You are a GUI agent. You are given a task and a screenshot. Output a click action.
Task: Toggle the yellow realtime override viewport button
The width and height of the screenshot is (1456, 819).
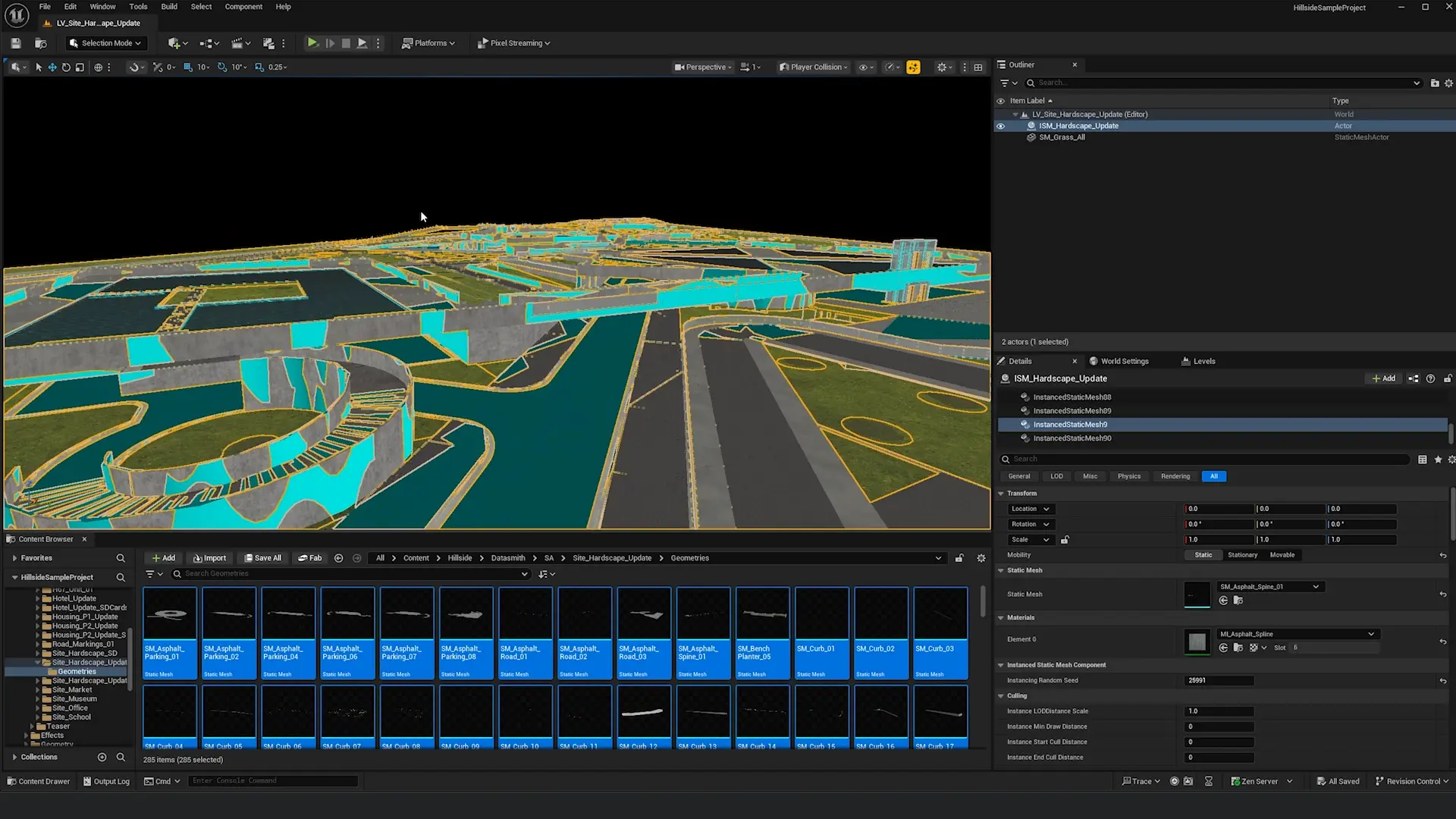(913, 67)
